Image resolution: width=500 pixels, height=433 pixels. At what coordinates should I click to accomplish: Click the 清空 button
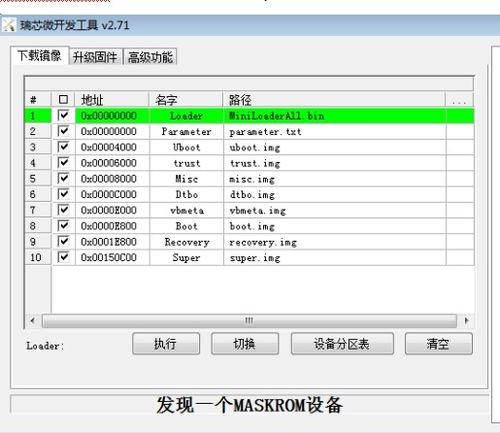[x=439, y=344]
